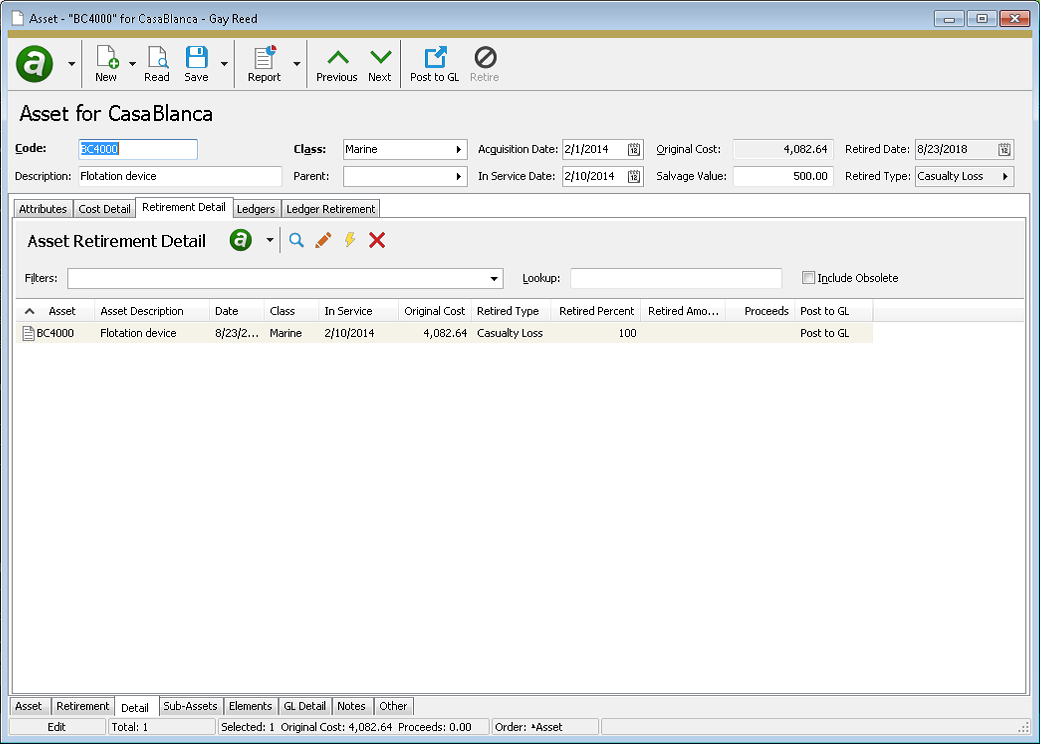Click the lightning bolt action icon

click(x=348, y=240)
